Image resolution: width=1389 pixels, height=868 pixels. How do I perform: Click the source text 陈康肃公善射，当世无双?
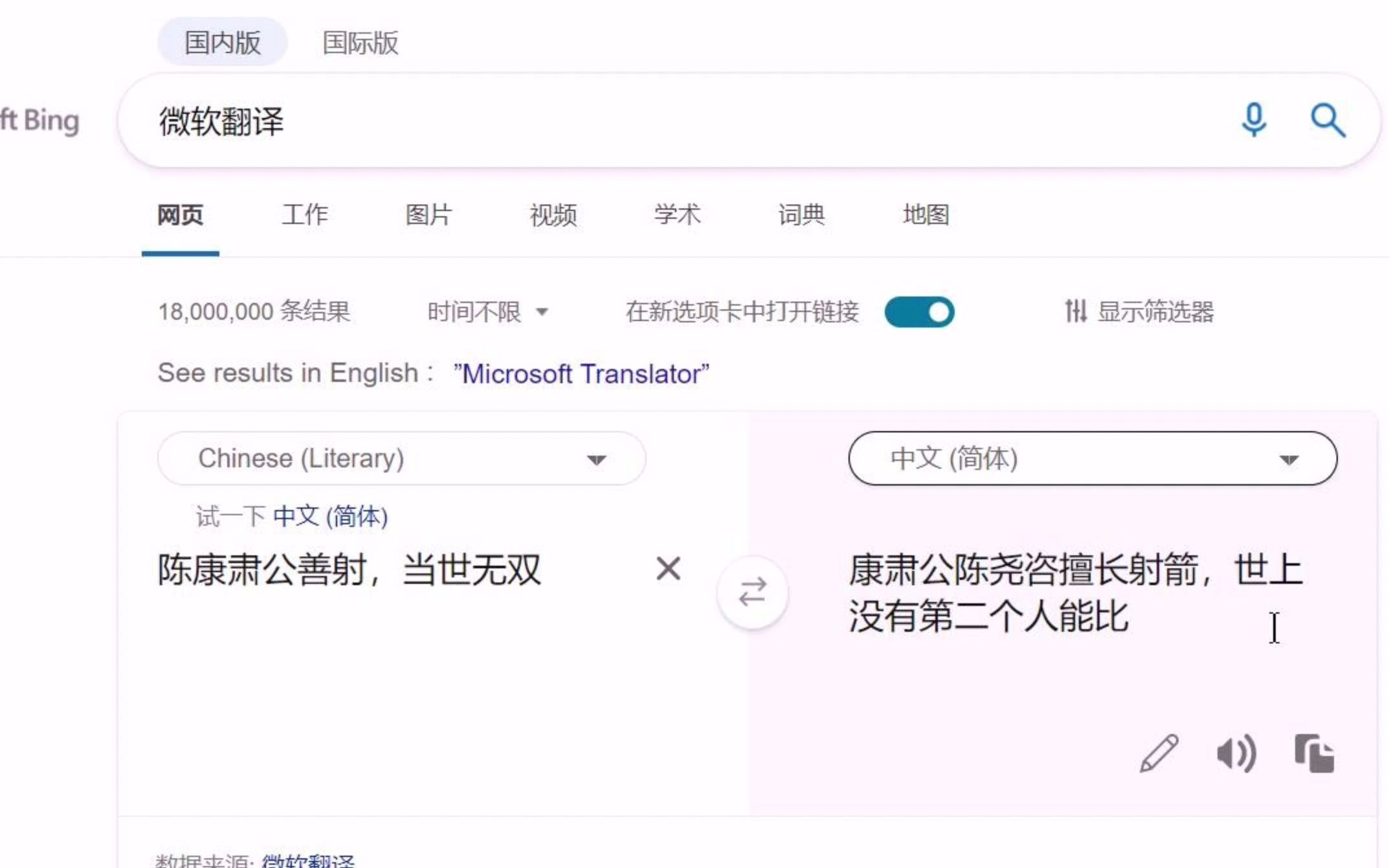349,570
